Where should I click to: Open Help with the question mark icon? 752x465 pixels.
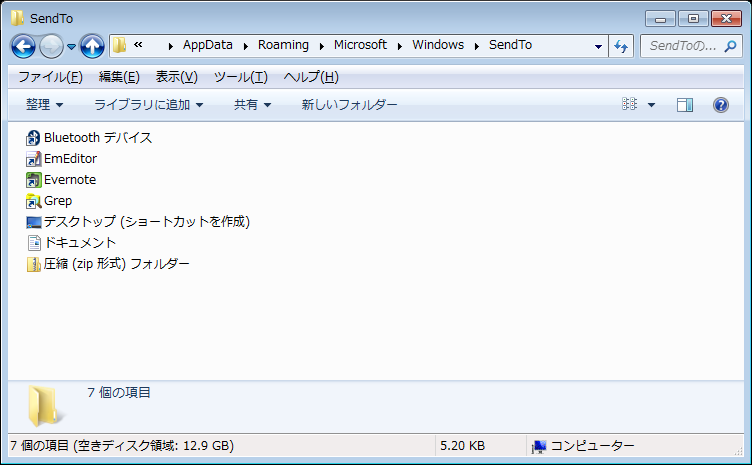[721, 105]
